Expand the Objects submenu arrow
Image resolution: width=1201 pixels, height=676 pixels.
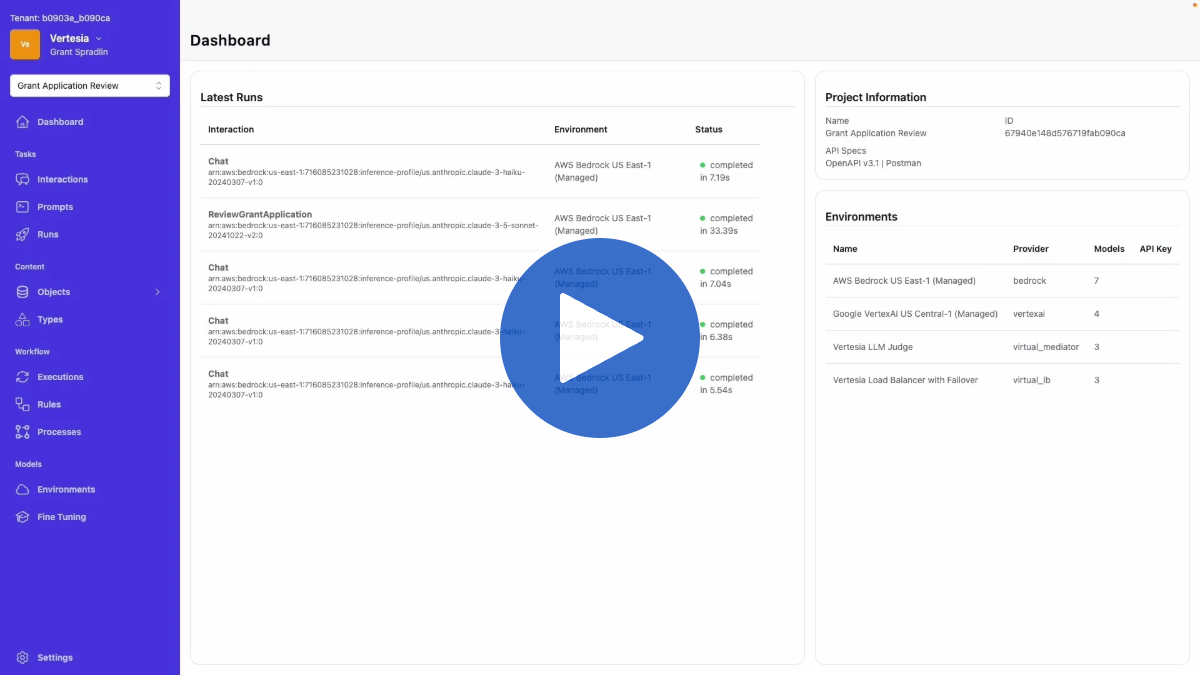pyautogui.click(x=157, y=292)
